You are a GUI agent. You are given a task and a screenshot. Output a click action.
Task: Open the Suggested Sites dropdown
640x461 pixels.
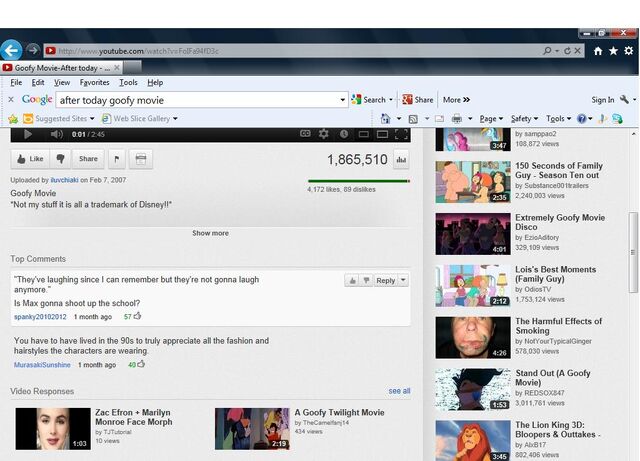pos(92,118)
